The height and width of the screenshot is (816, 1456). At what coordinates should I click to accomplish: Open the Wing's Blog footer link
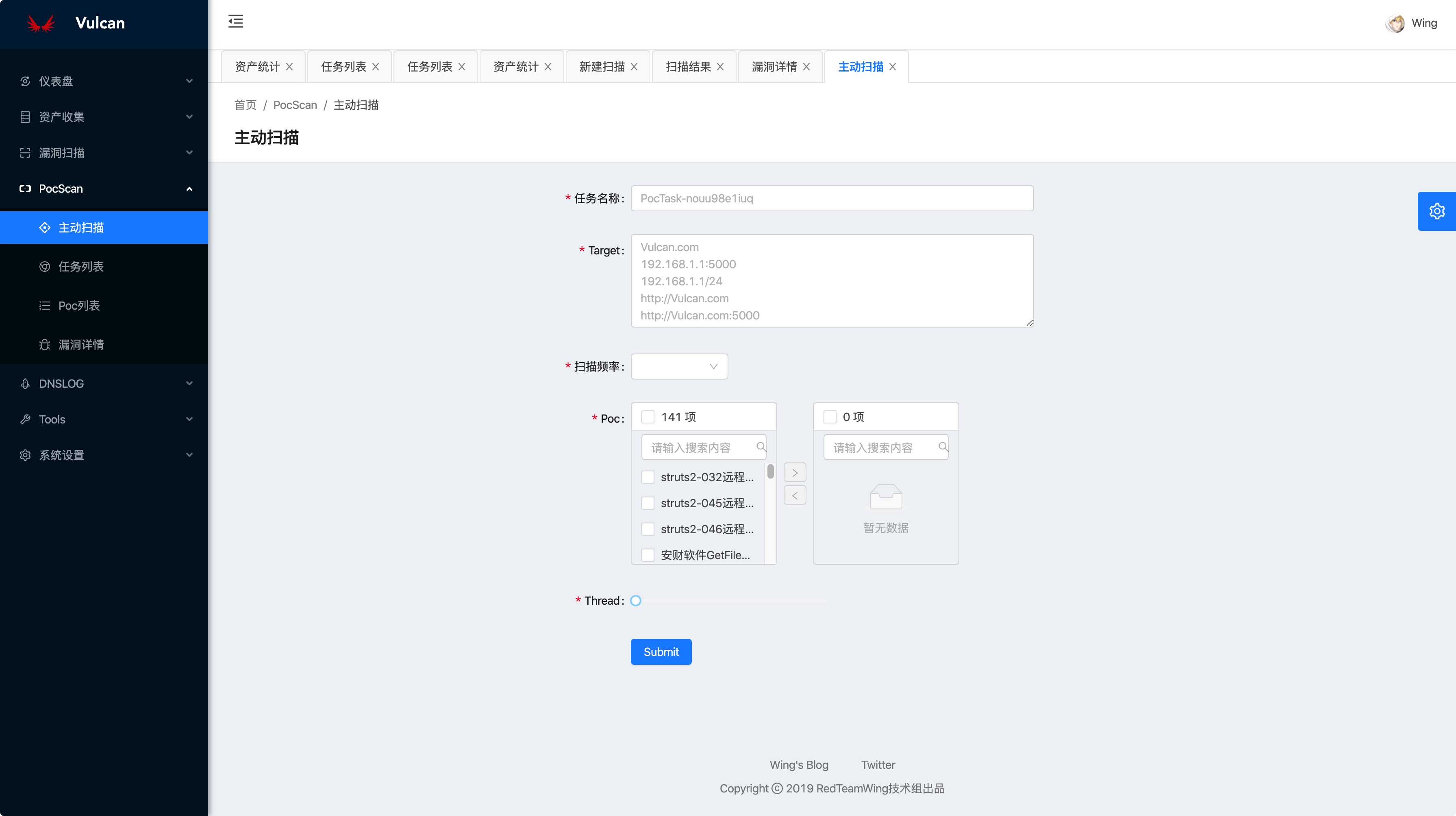[799, 764]
